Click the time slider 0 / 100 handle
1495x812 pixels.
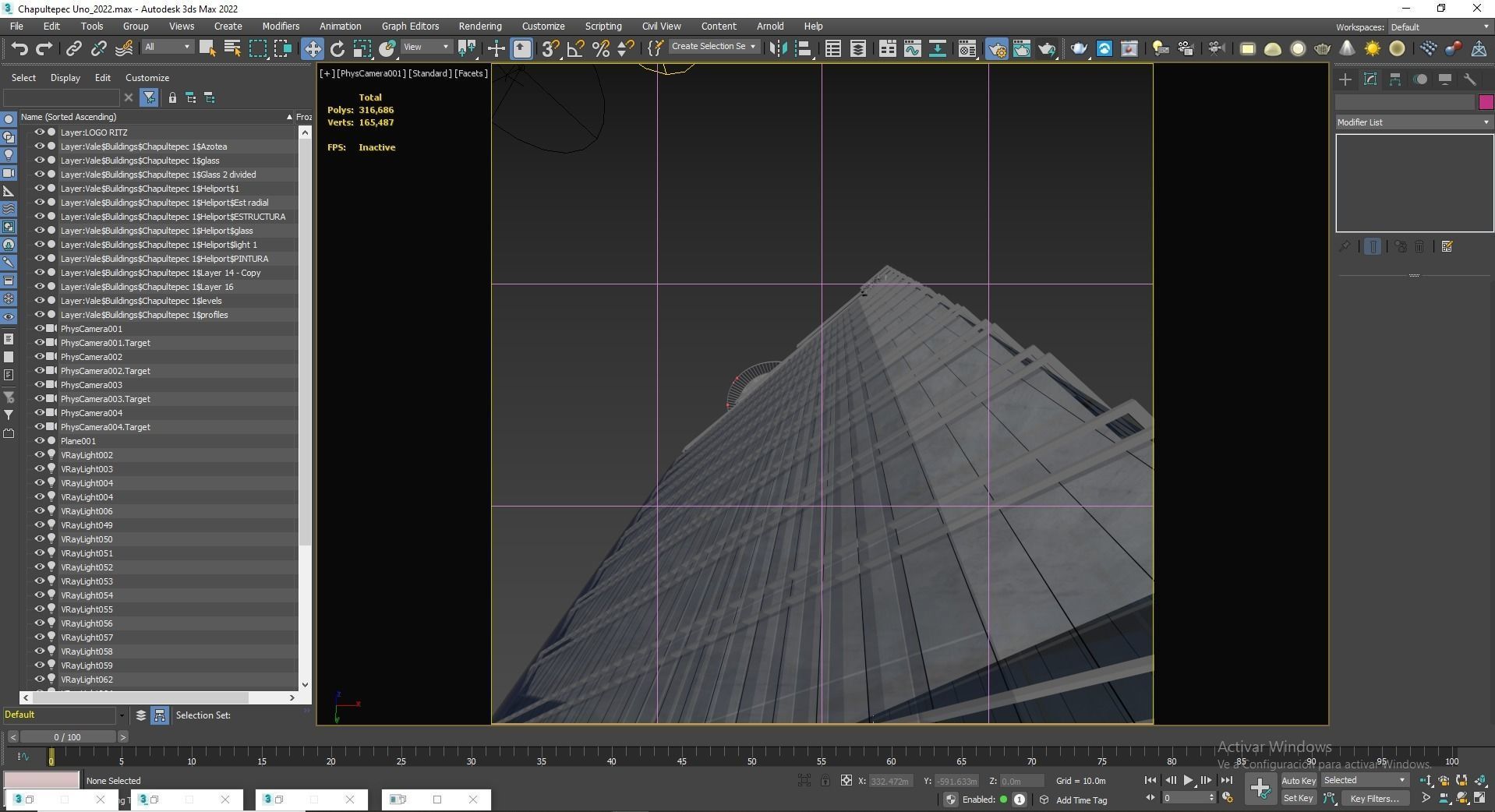click(68, 736)
